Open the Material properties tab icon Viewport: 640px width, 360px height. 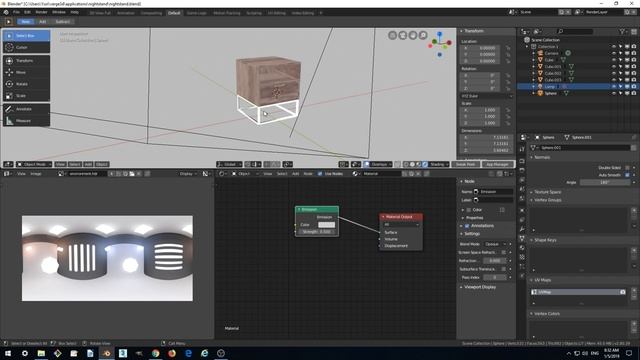(522, 248)
